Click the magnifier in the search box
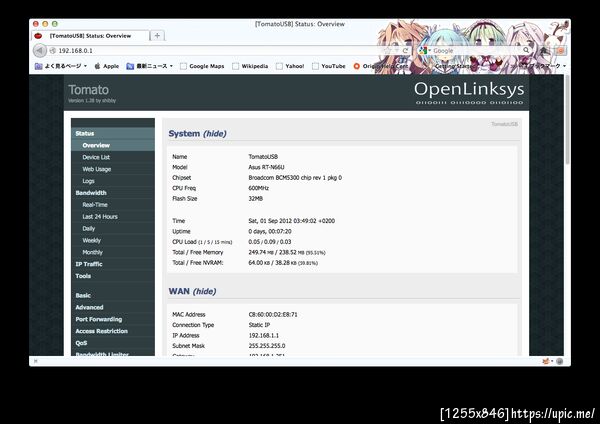 [x=526, y=50]
